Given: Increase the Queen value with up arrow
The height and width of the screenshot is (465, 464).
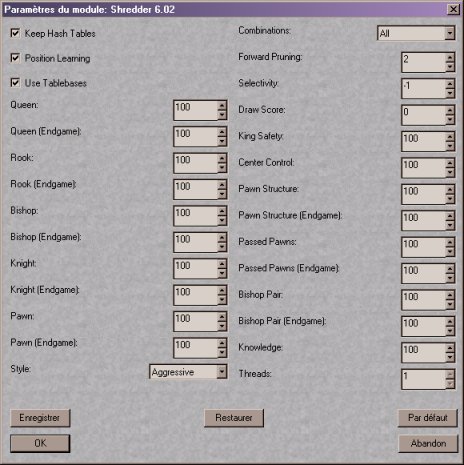Looking at the screenshot, I should coord(222,106).
